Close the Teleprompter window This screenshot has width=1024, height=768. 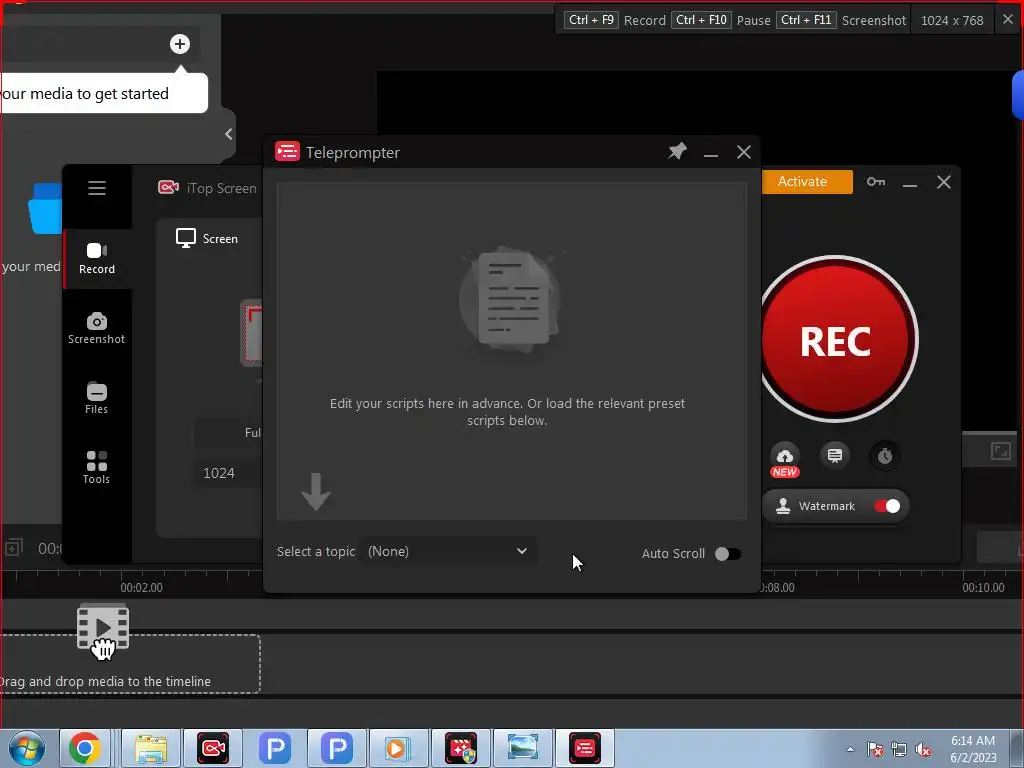(743, 152)
